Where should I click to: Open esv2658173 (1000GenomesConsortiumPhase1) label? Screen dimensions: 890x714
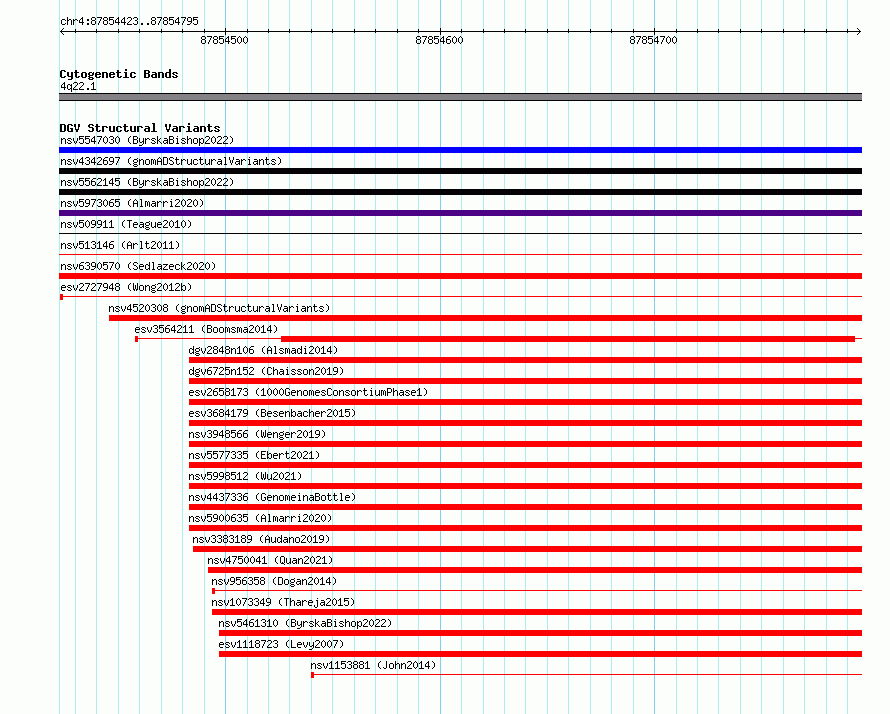click(308, 392)
